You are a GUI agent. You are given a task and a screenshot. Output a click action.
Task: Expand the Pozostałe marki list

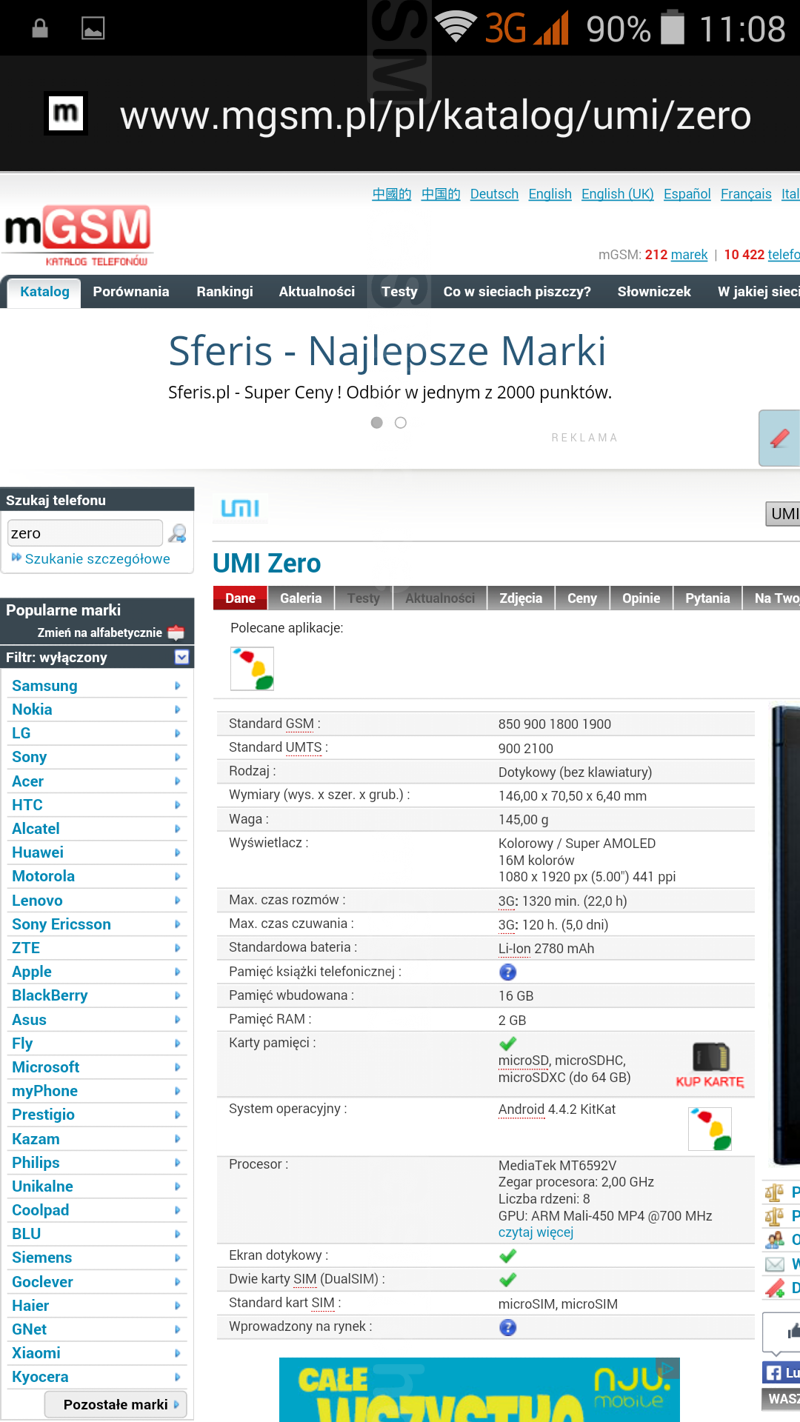tap(116, 1404)
